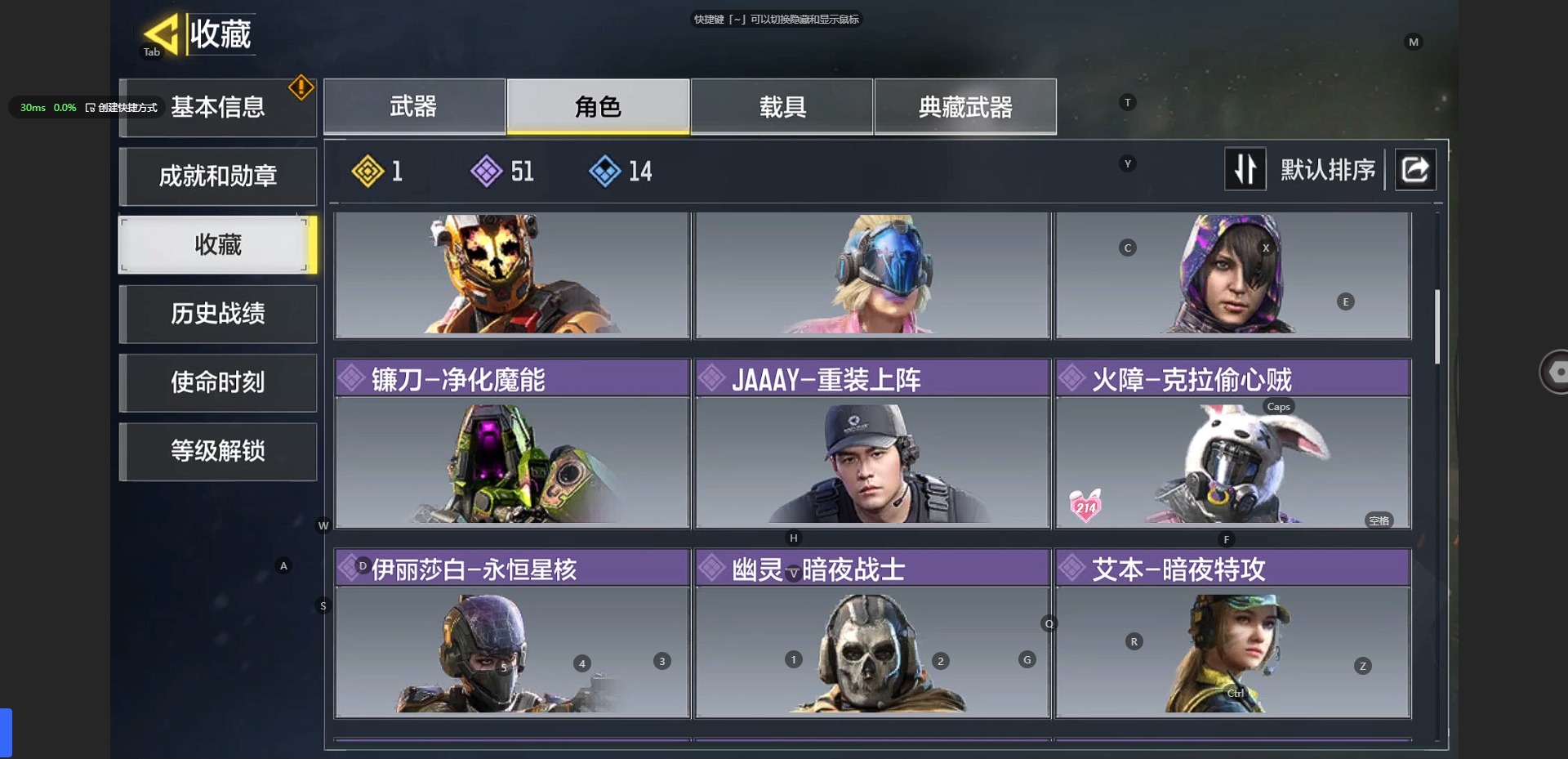Select the JAAAY-重装上阵 character card

(872, 444)
